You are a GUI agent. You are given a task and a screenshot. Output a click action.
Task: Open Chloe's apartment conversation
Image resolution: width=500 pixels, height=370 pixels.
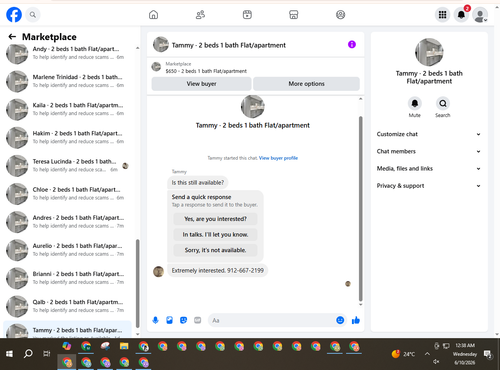point(68,194)
